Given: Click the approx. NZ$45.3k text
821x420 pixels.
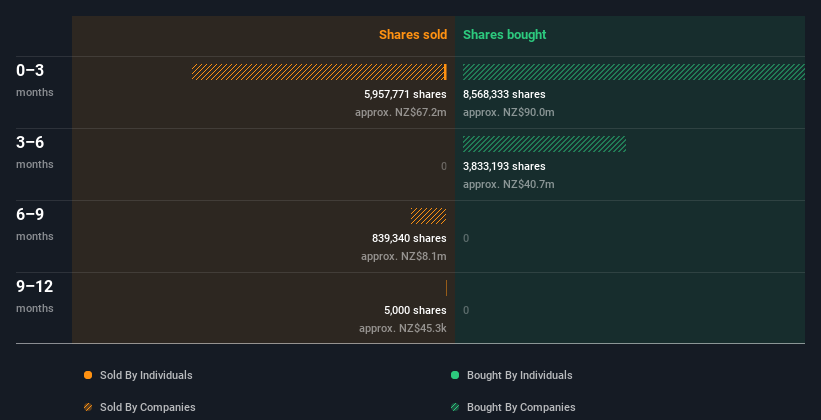Looking at the screenshot, I should [x=403, y=328].
